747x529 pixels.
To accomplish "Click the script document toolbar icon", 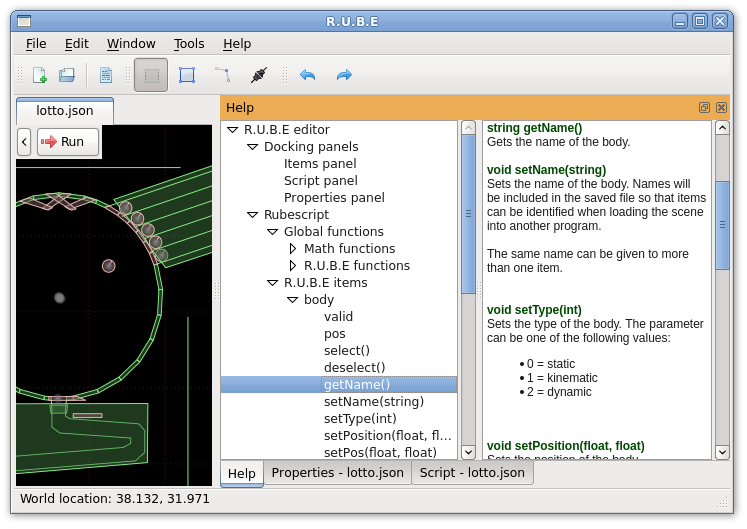I will (x=106, y=75).
